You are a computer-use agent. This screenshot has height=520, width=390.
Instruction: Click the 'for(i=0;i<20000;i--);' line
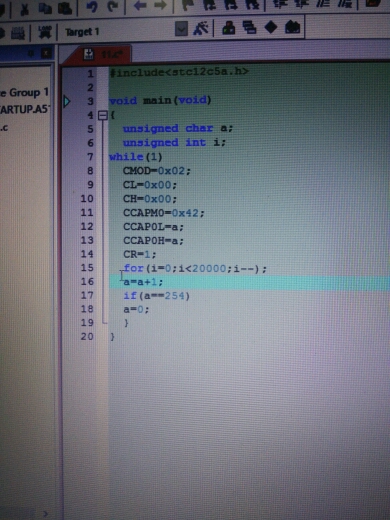tap(195, 268)
